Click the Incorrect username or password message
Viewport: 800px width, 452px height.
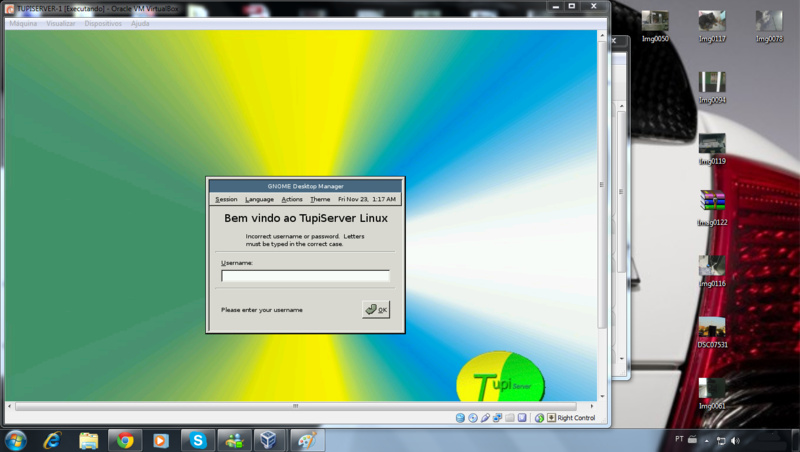point(305,240)
